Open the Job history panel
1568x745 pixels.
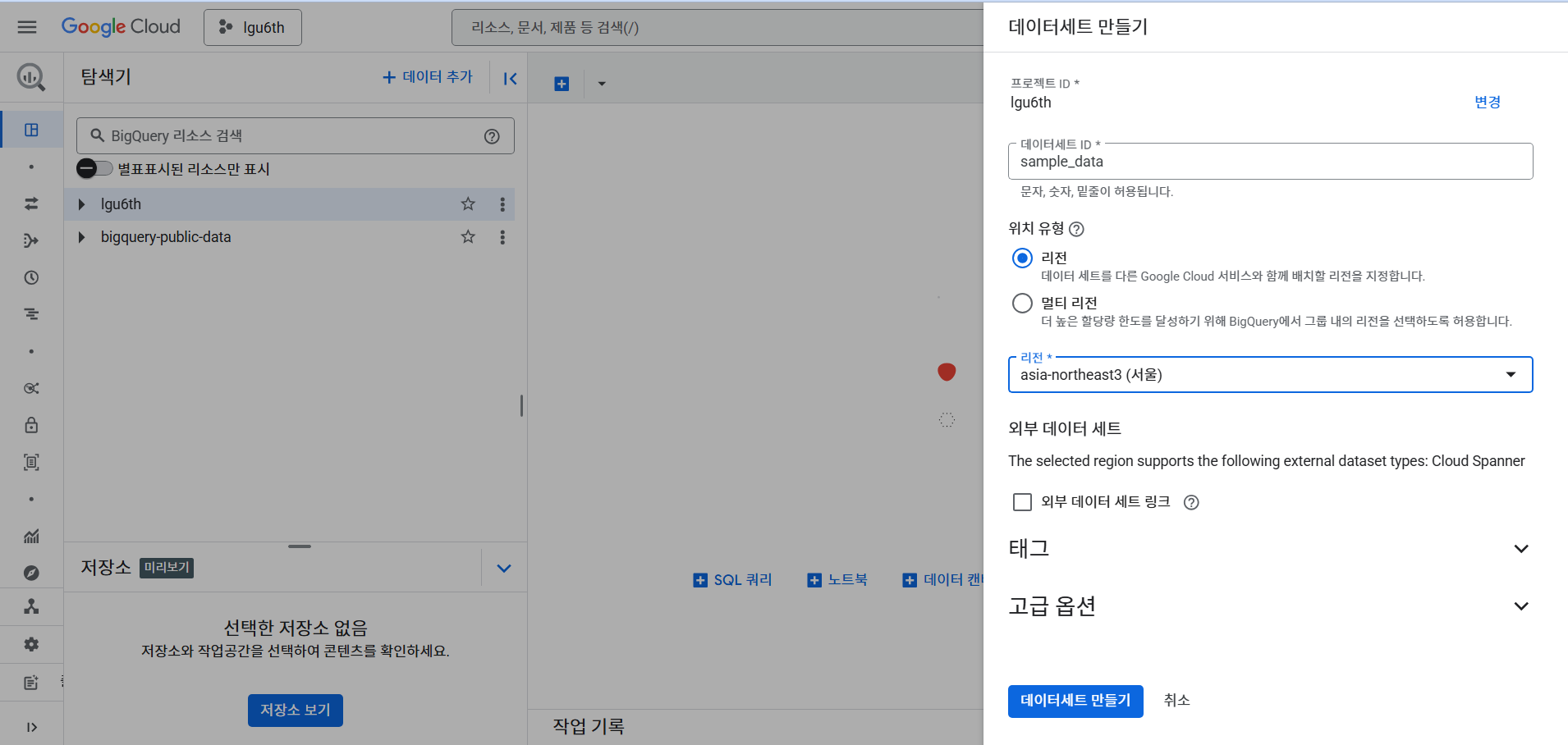click(589, 726)
